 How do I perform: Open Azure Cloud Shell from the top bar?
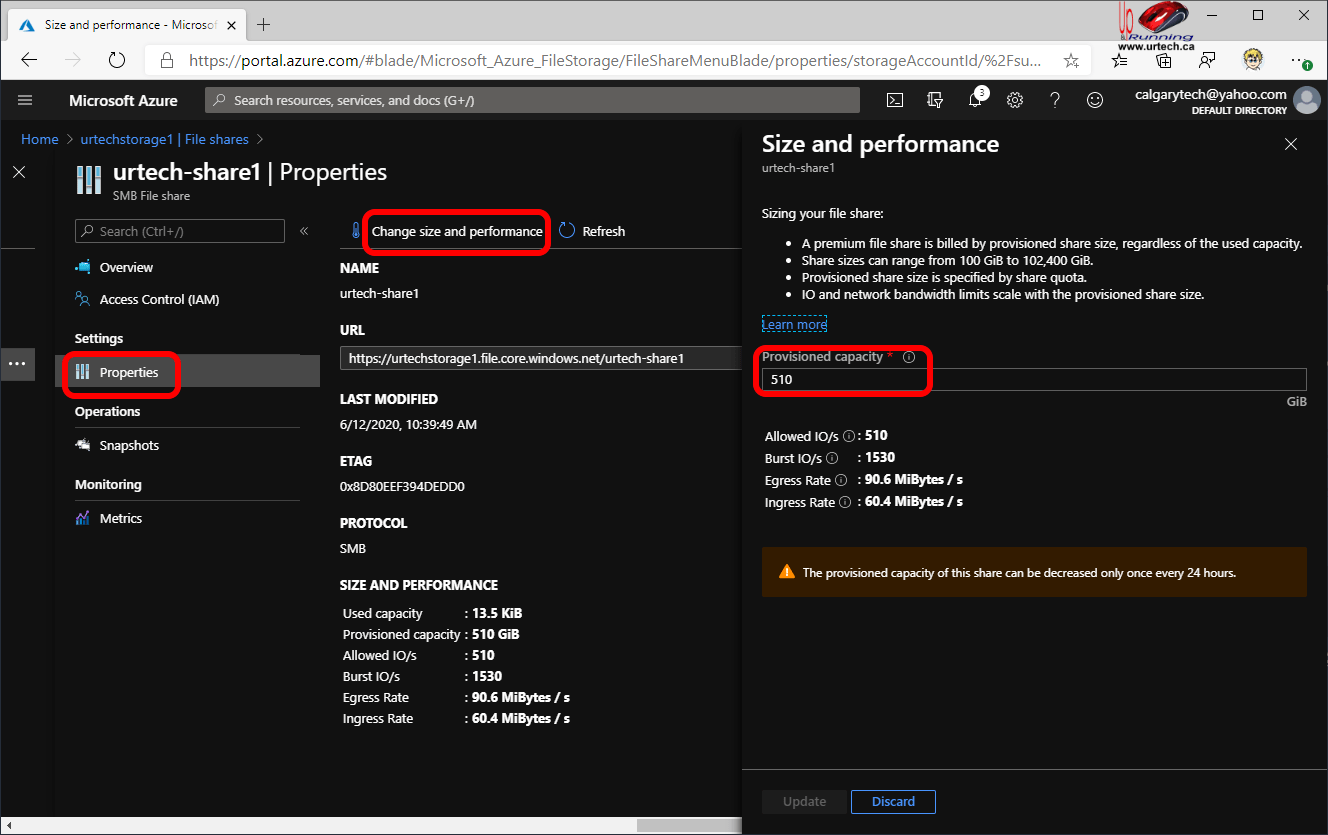894,99
